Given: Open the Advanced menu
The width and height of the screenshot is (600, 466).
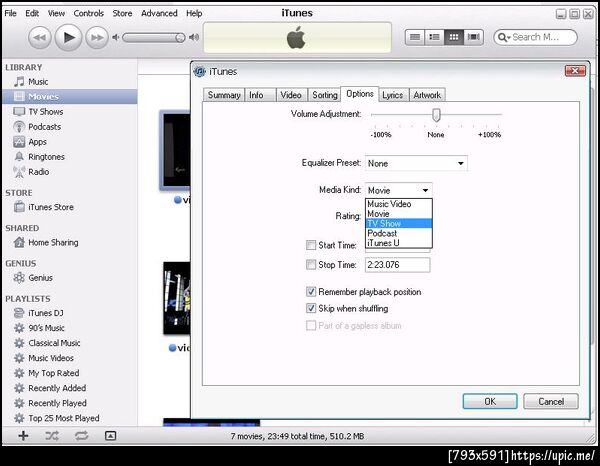Looking at the screenshot, I should click(159, 13).
